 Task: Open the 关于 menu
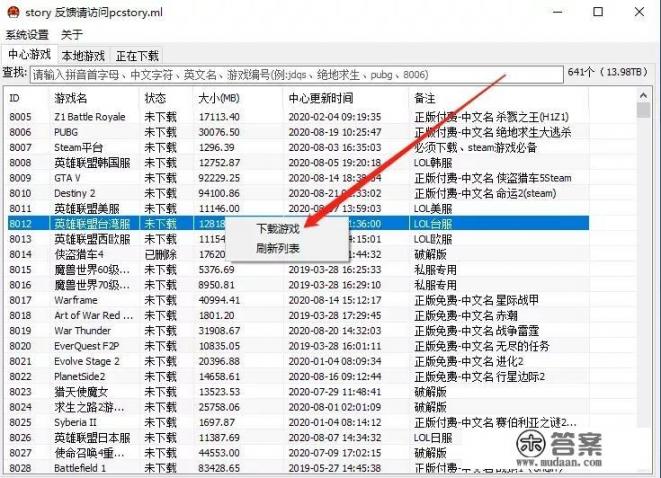tap(71, 35)
